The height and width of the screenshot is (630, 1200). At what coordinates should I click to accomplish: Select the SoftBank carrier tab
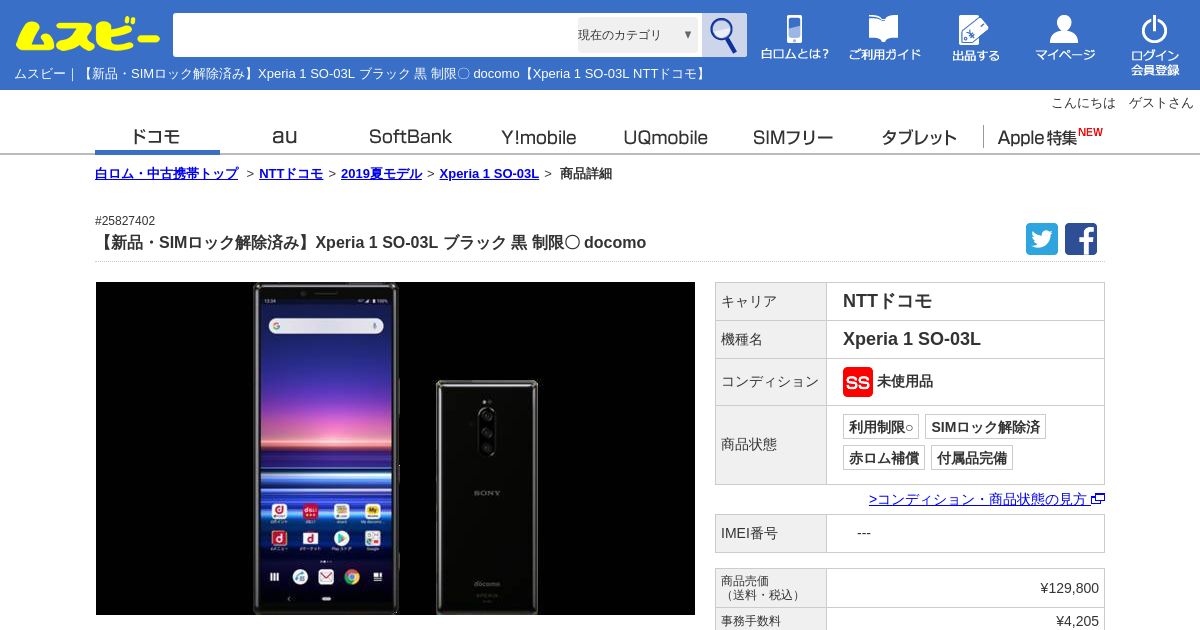(410, 137)
